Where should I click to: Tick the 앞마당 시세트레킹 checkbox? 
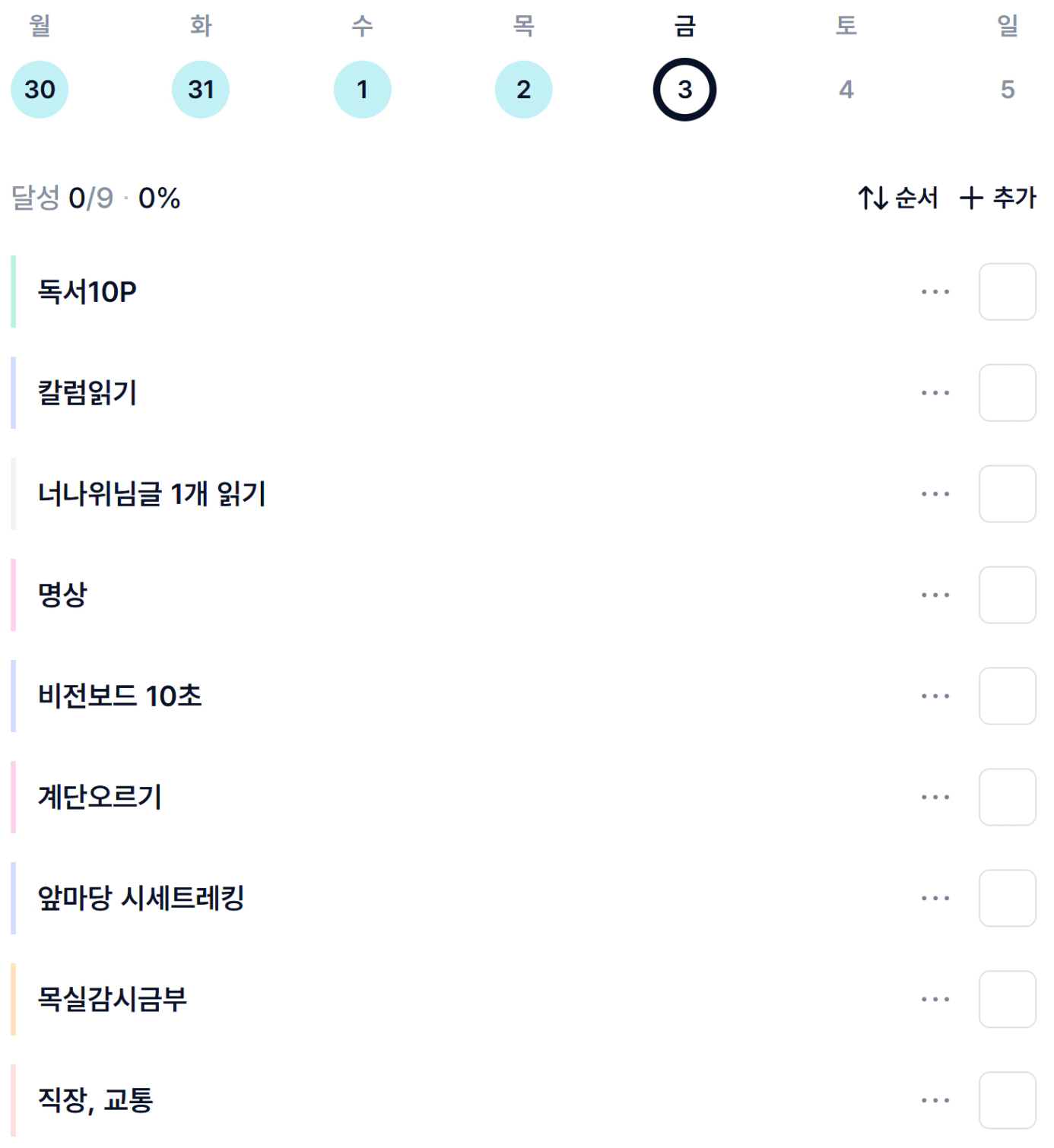click(1007, 899)
